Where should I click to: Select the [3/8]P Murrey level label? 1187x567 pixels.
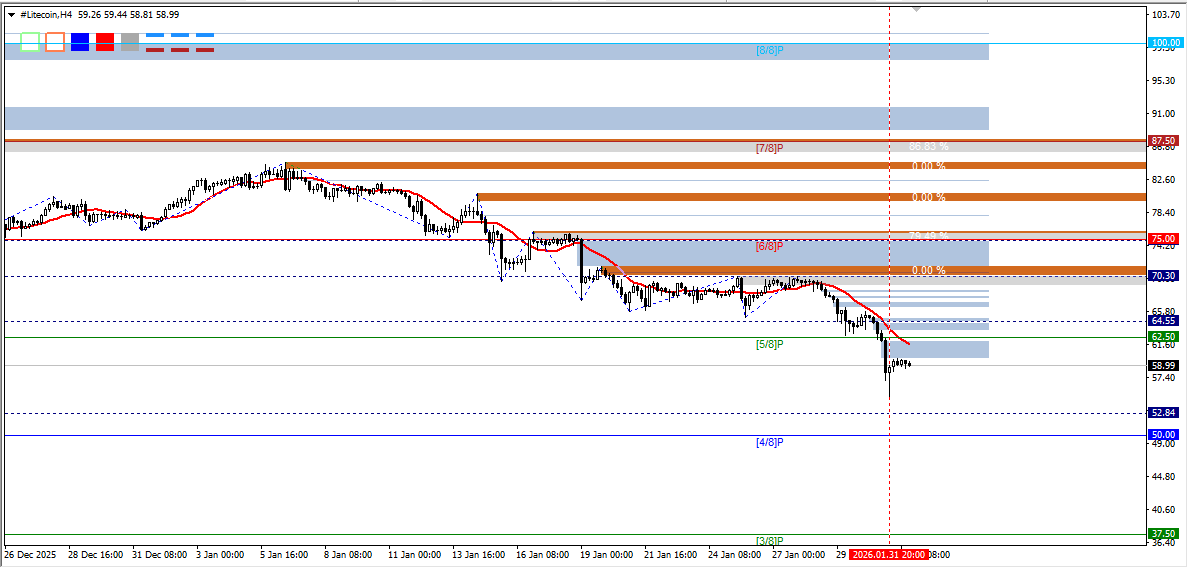pyautogui.click(x=769, y=541)
